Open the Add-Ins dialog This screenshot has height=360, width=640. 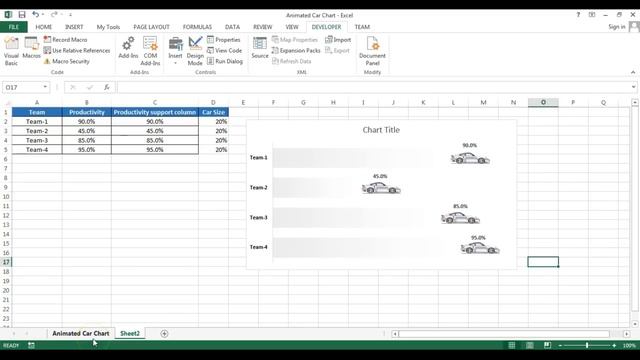pyautogui.click(x=128, y=48)
